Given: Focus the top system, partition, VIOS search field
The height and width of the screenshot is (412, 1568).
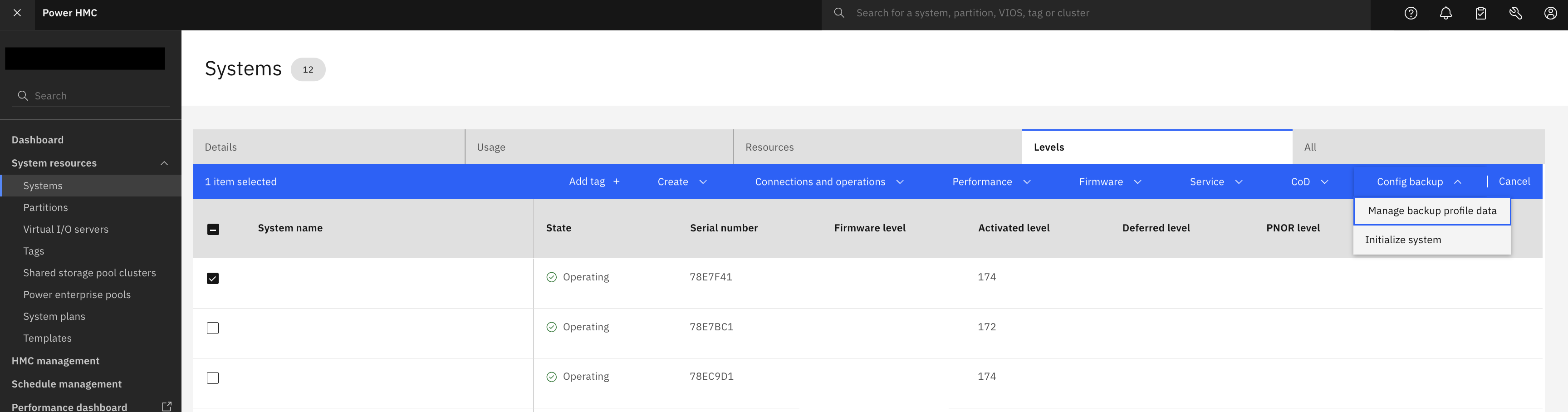Looking at the screenshot, I should click(x=1096, y=14).
